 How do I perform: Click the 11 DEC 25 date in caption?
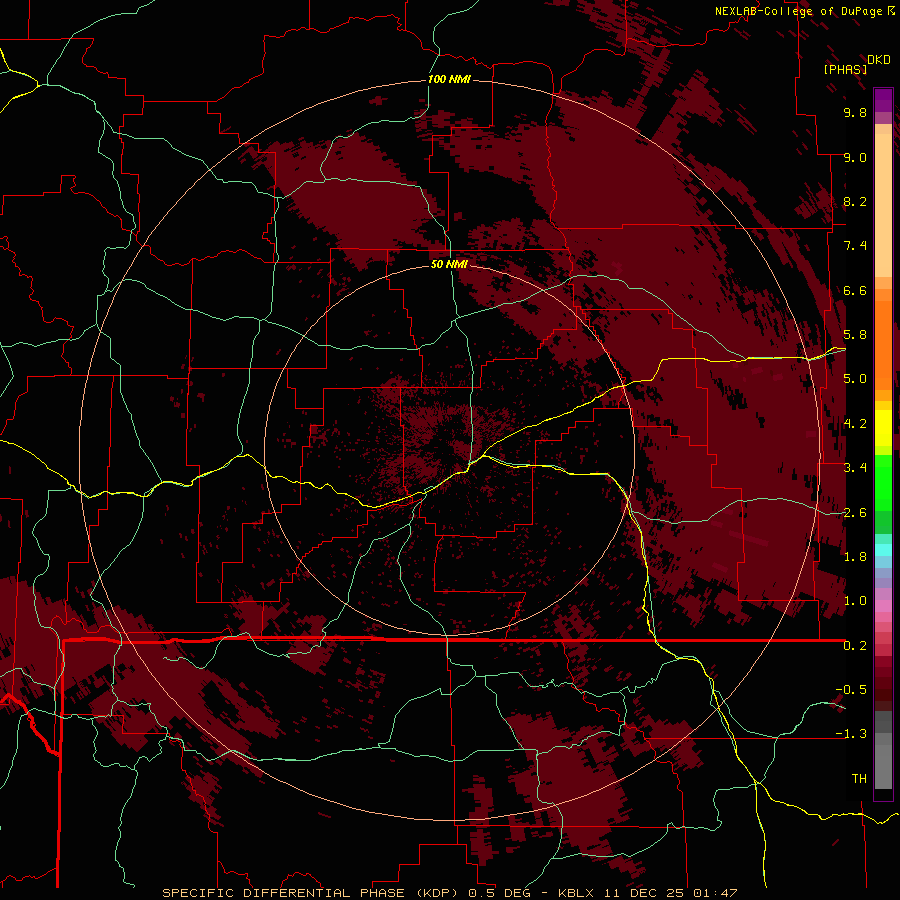[x=645, y=893]
